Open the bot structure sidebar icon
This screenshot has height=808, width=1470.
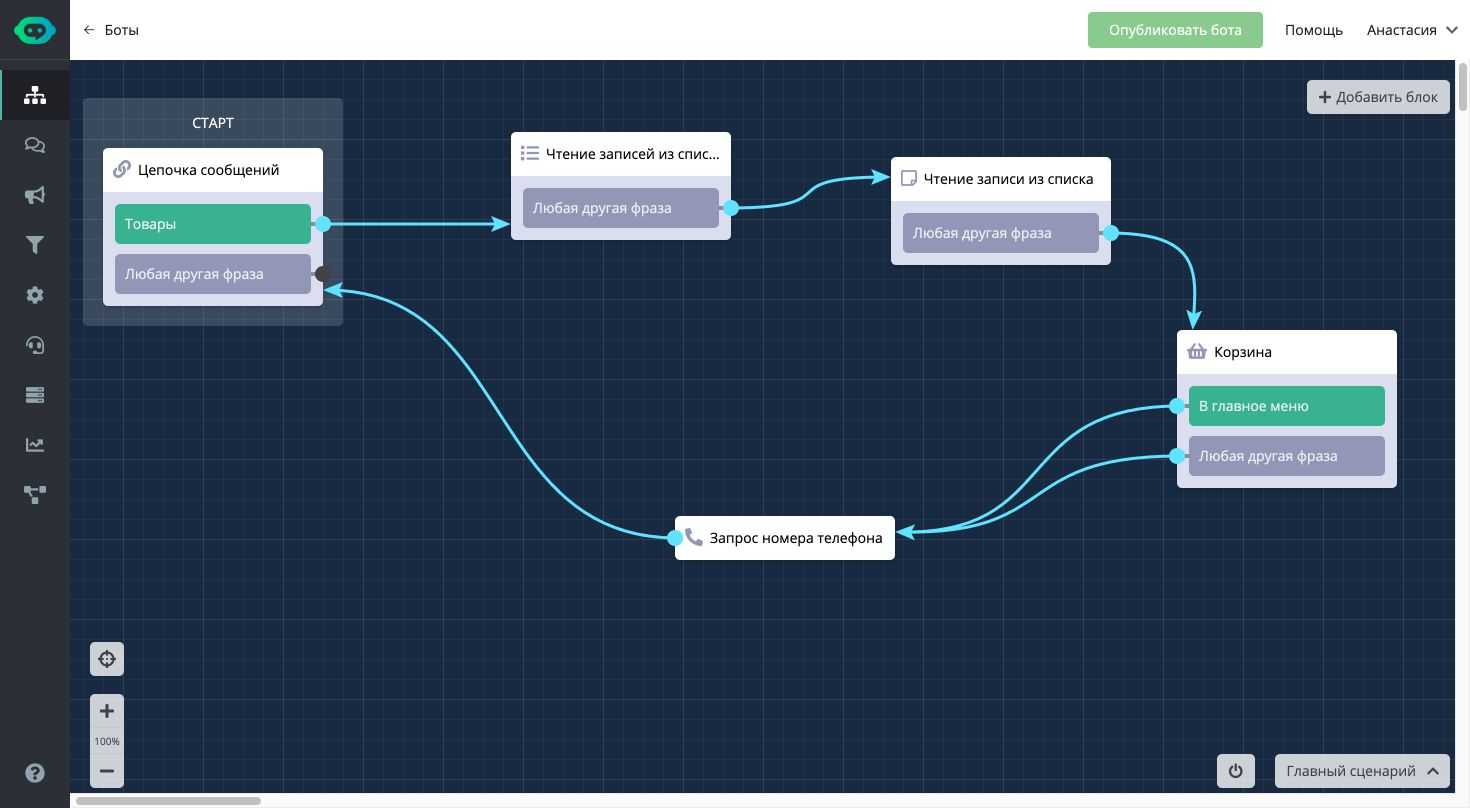coord(35,95)
